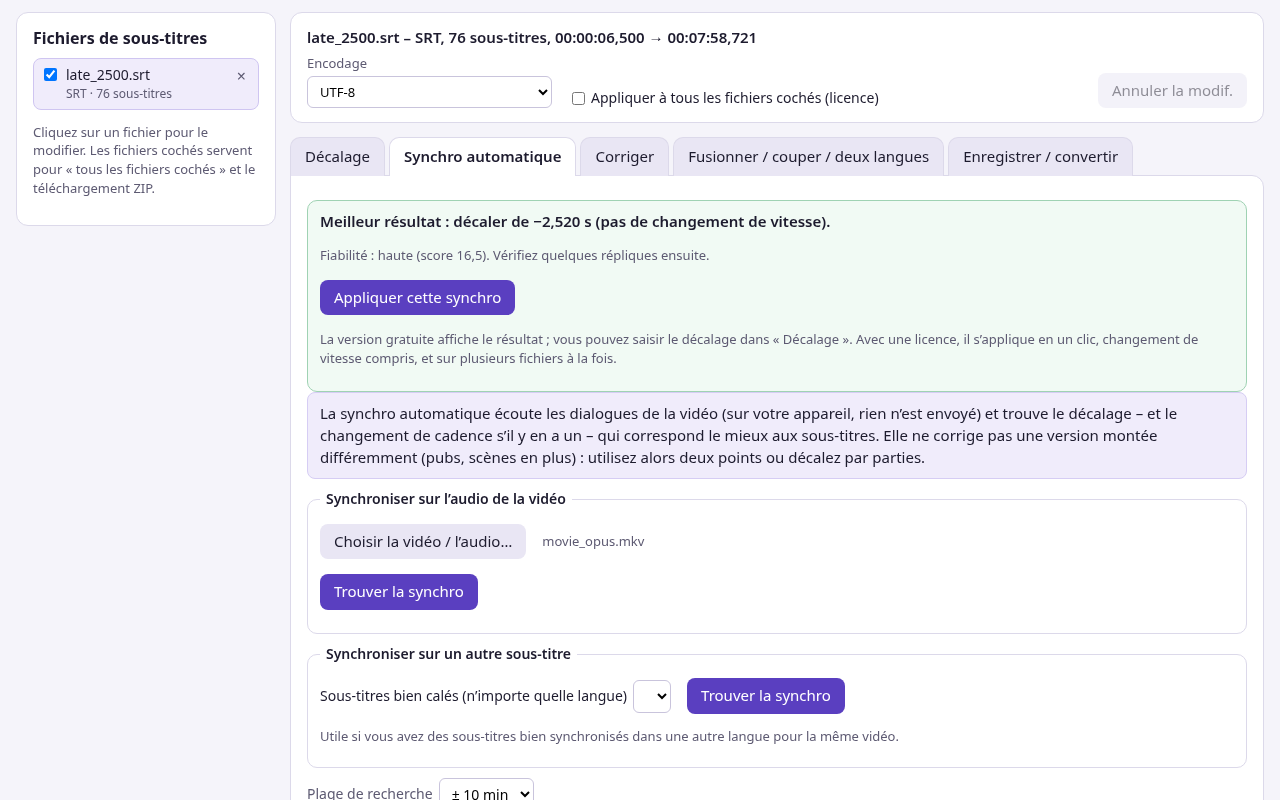Remove late_2500.srt with the × icon
This screenshot has height=800, width=1280.
(x=241, y=76)
